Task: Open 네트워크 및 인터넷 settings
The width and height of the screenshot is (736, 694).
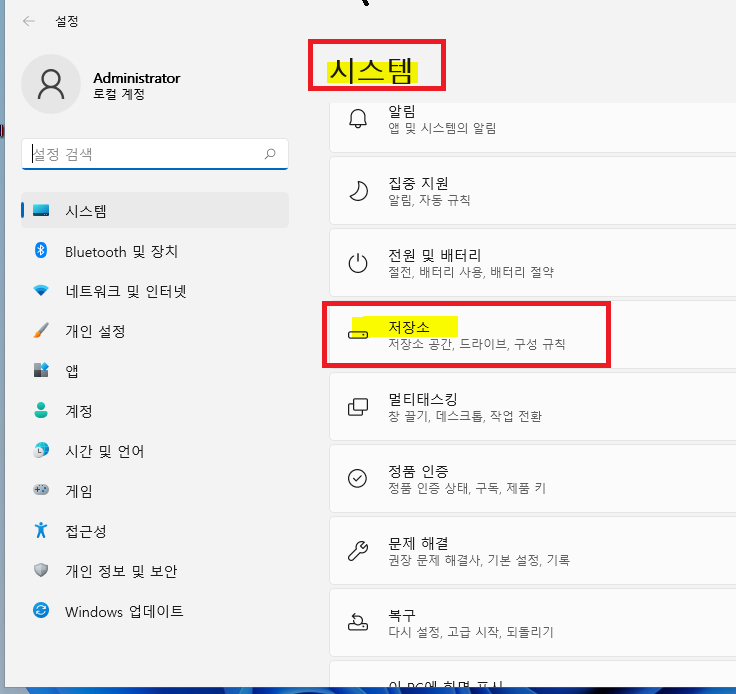Action: [x=154, y=291]
